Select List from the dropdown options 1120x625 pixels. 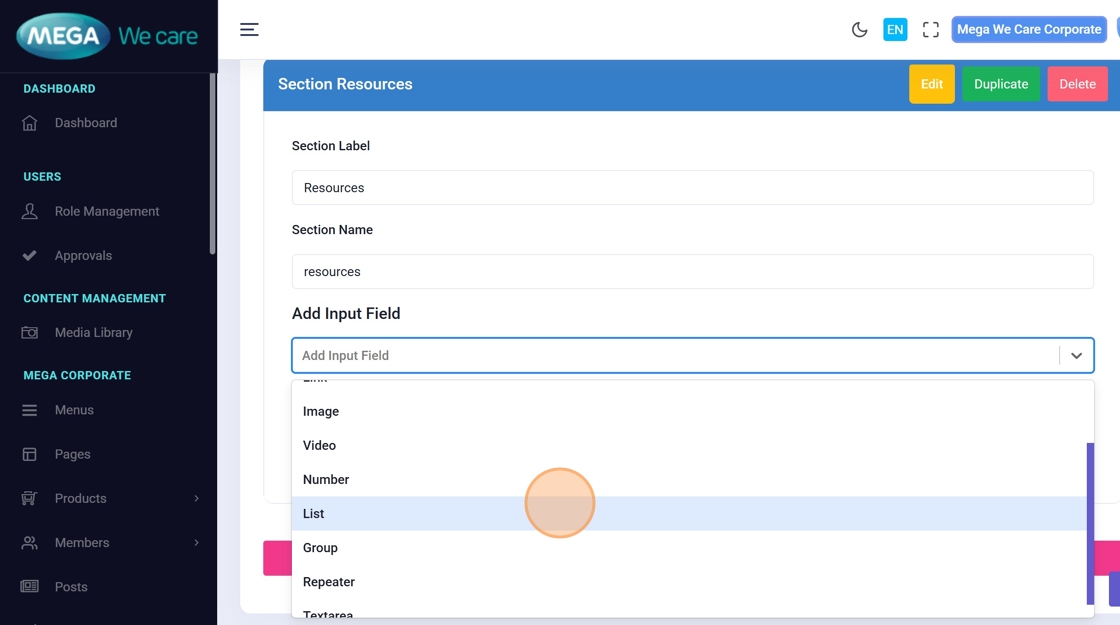[x=314, y=514]
